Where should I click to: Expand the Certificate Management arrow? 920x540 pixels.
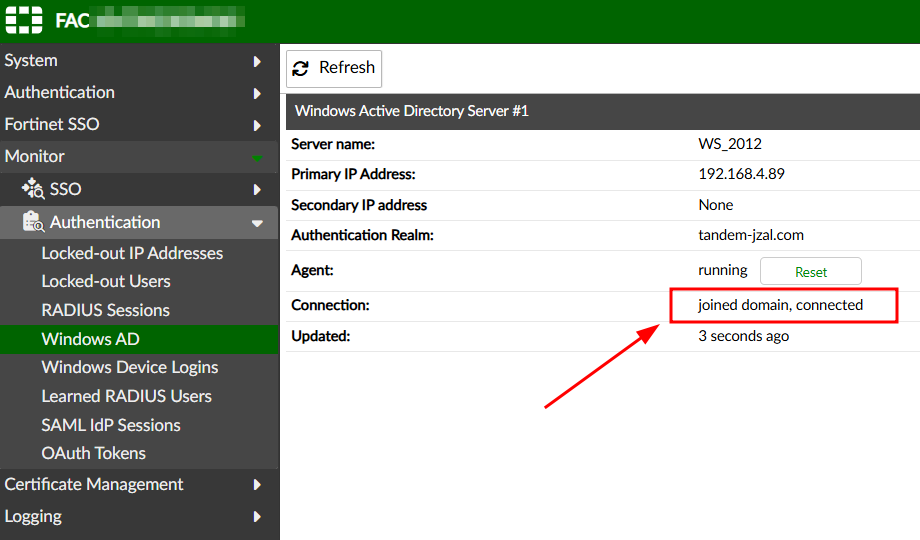click(x=257, y=485)
